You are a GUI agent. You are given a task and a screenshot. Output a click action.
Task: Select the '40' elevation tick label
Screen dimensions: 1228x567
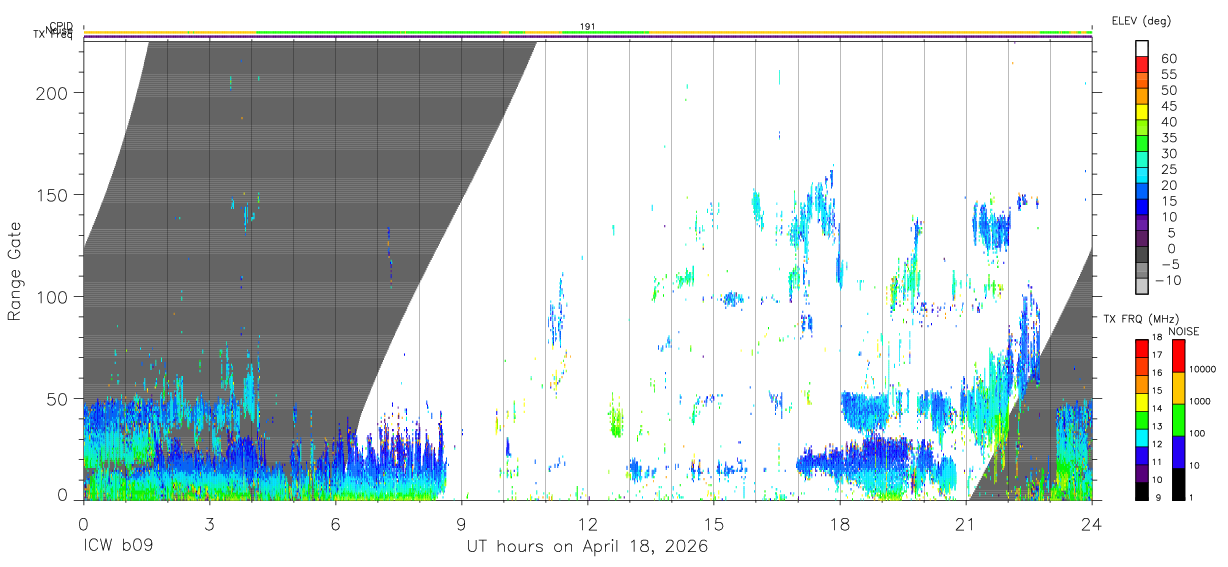pos(1168,122)
